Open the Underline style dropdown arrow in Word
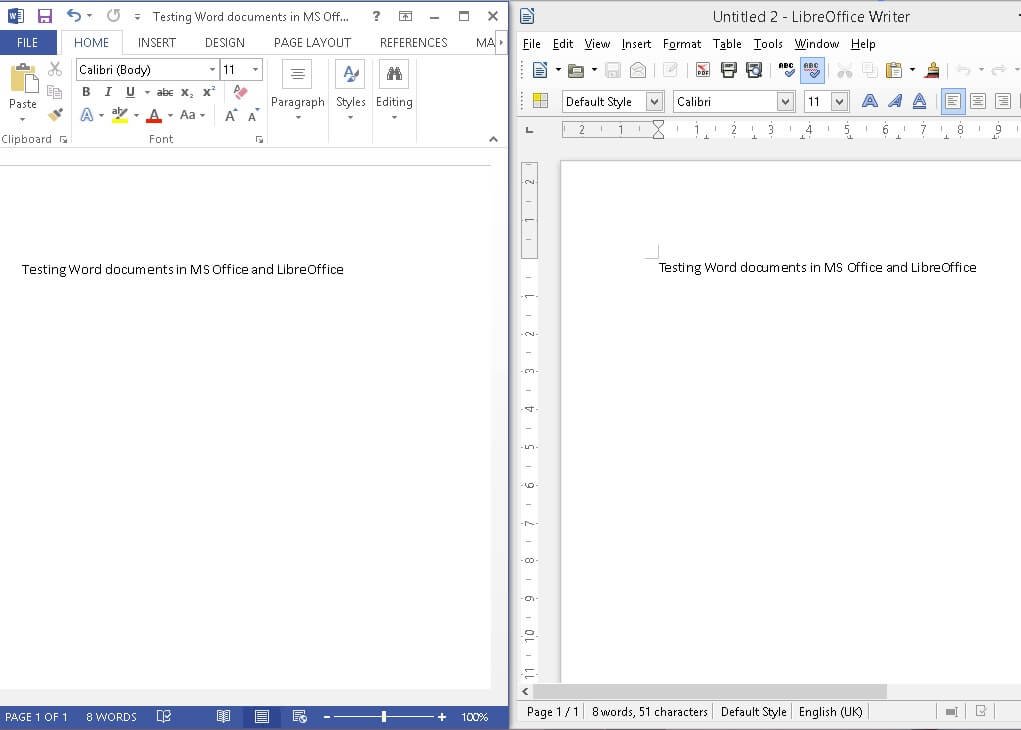Viewport: 1021px width, 730px height. click(x=147, y=92)
